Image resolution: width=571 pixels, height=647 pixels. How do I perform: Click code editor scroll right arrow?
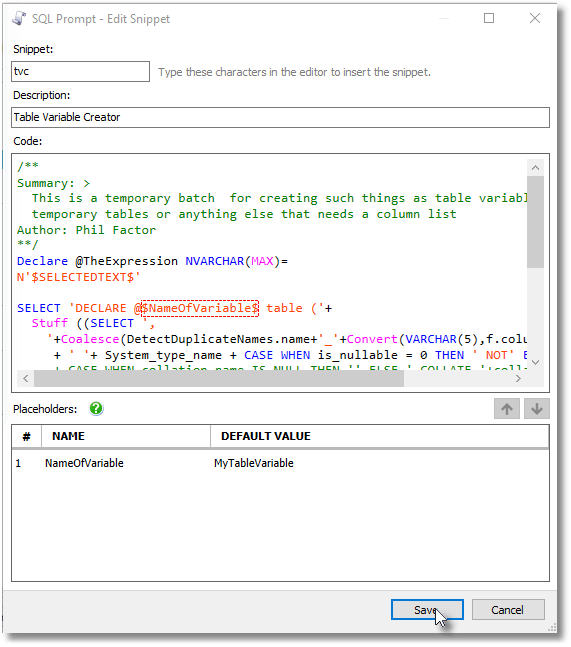point(519,378)
